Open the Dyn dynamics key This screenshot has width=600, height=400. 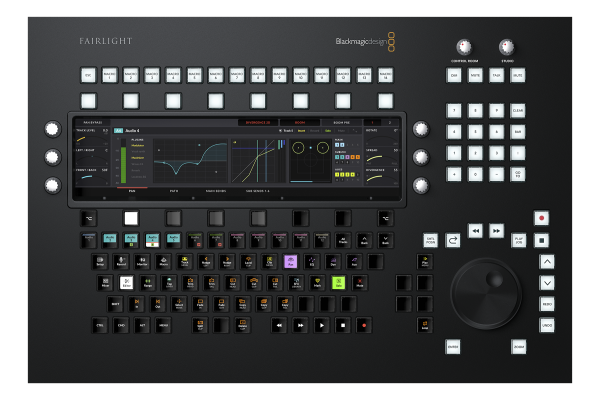point(333,261)
